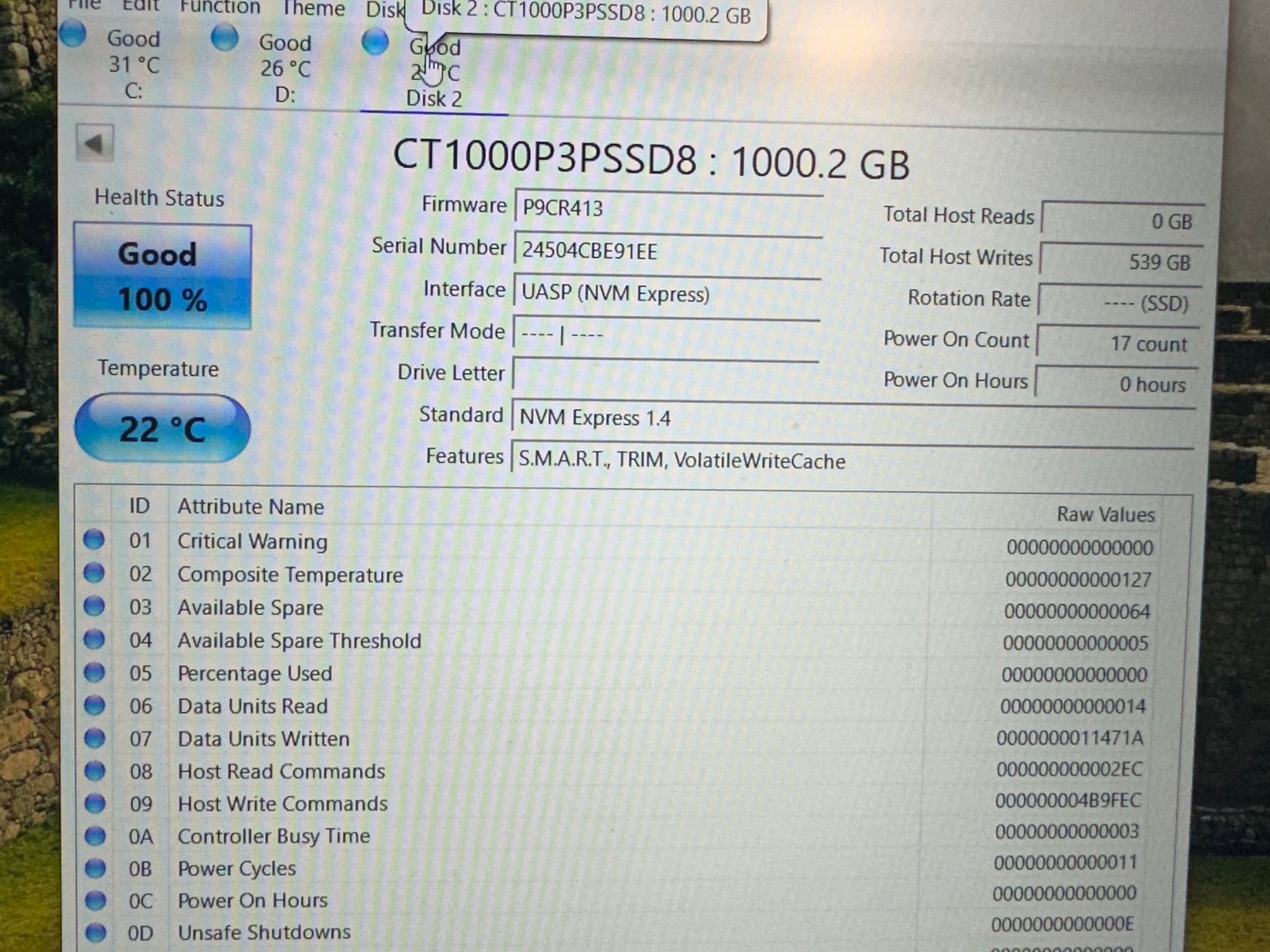
Task: Click the Composite Temperature status indicator
Action: 94,573
